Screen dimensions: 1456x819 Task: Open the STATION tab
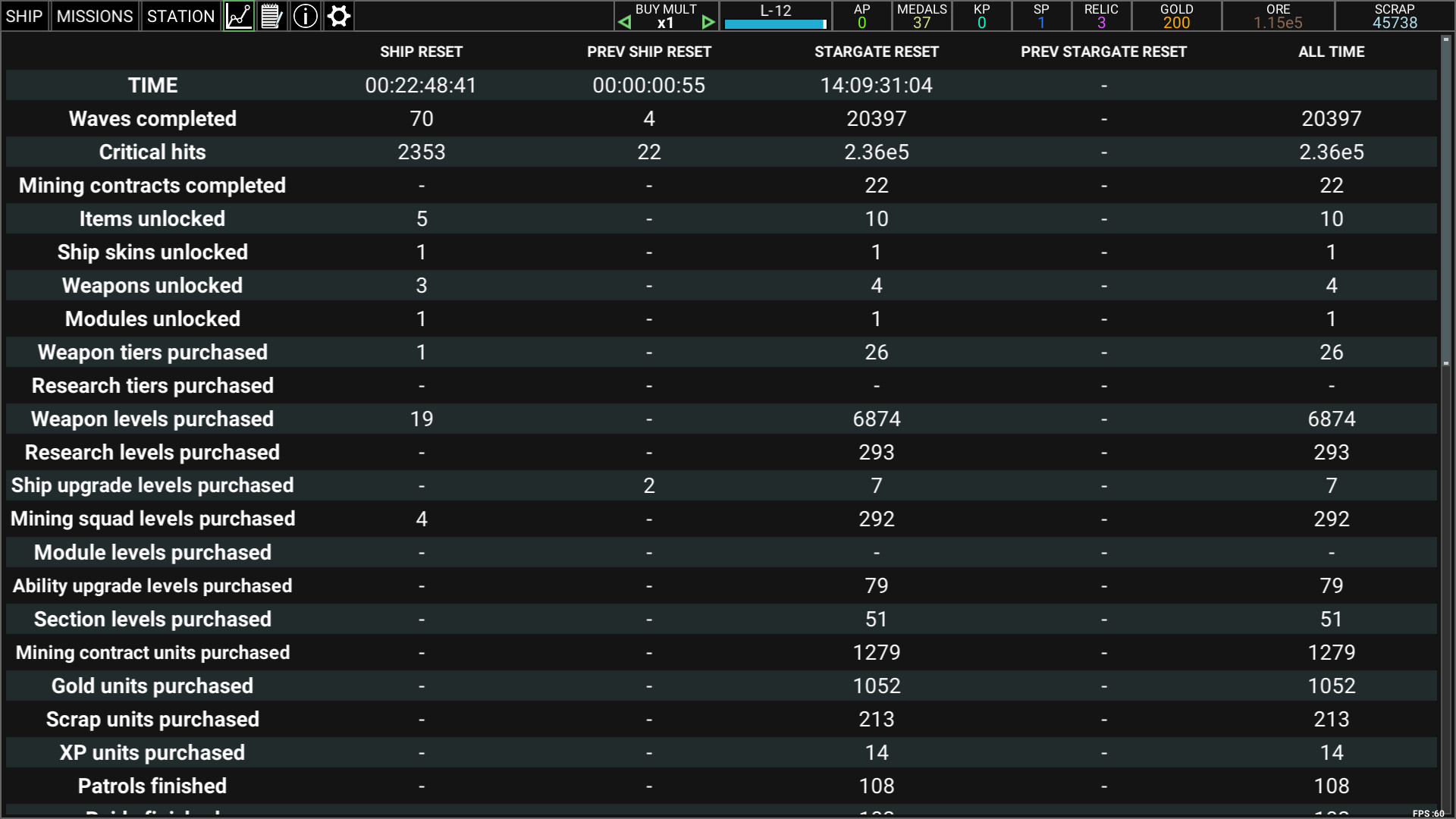(x=180, y=16)
